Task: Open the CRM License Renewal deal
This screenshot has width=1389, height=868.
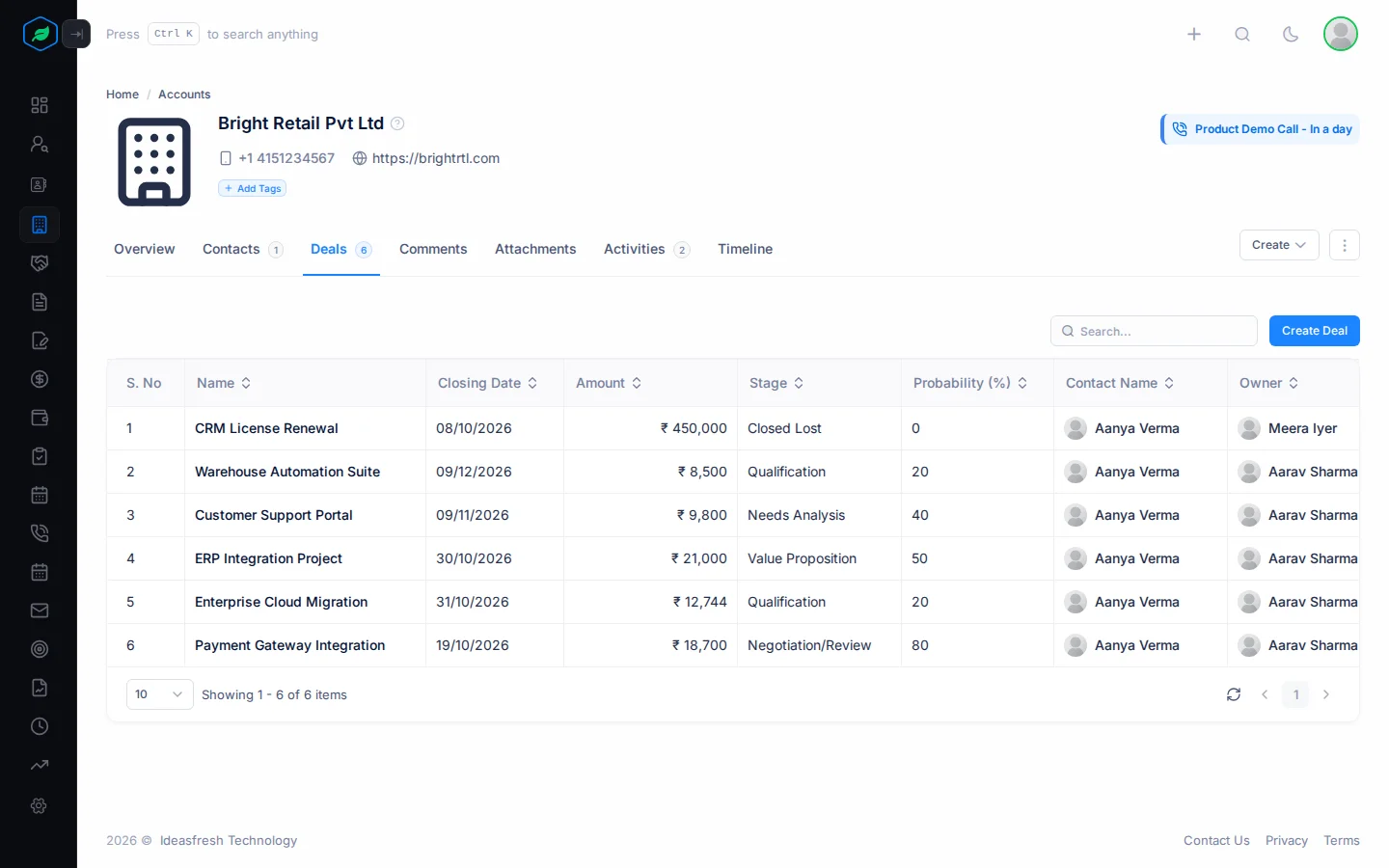Action: (266, 428)
